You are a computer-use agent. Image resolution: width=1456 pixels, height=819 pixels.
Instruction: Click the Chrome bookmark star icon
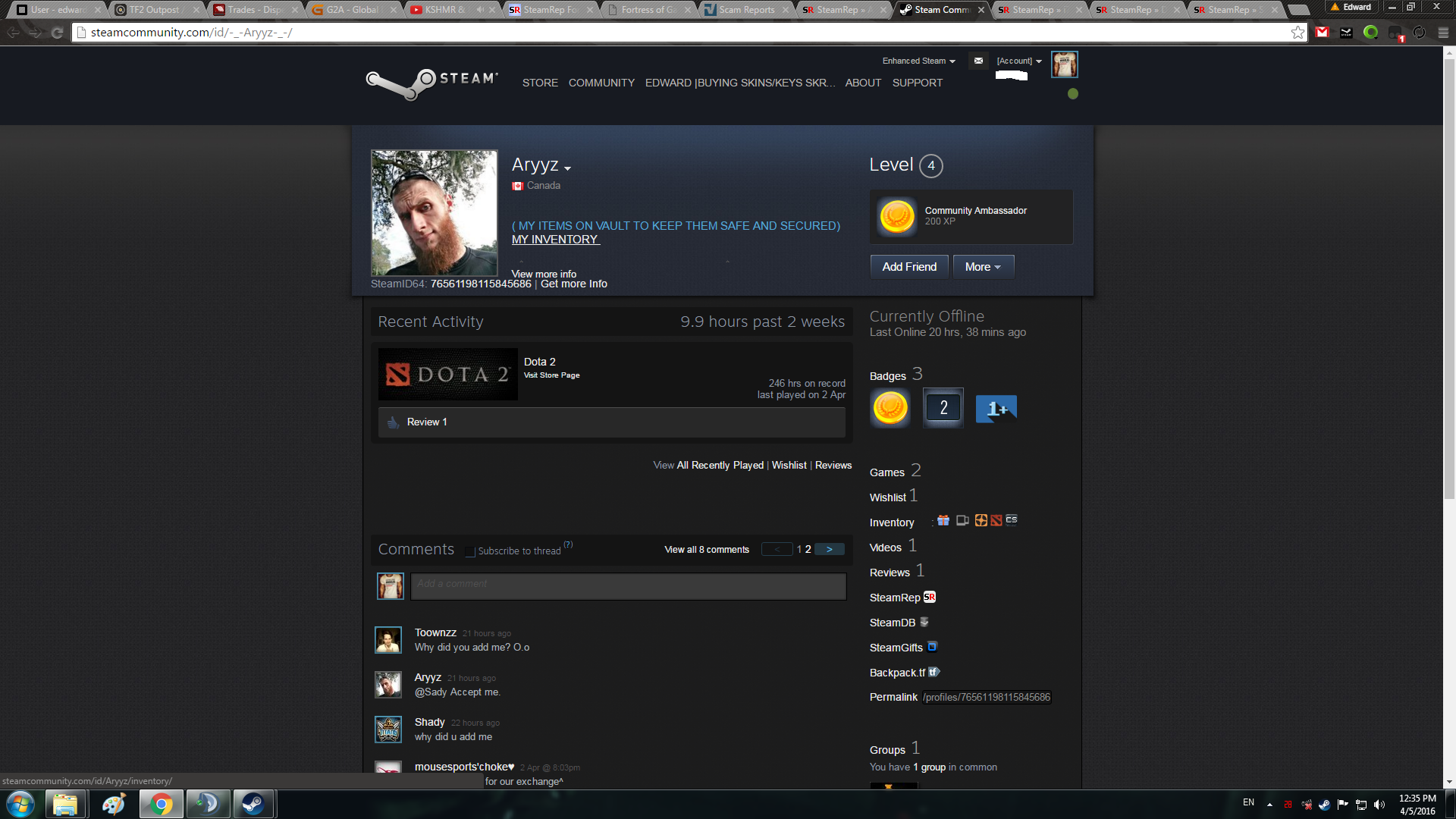tap(1298, 33)
